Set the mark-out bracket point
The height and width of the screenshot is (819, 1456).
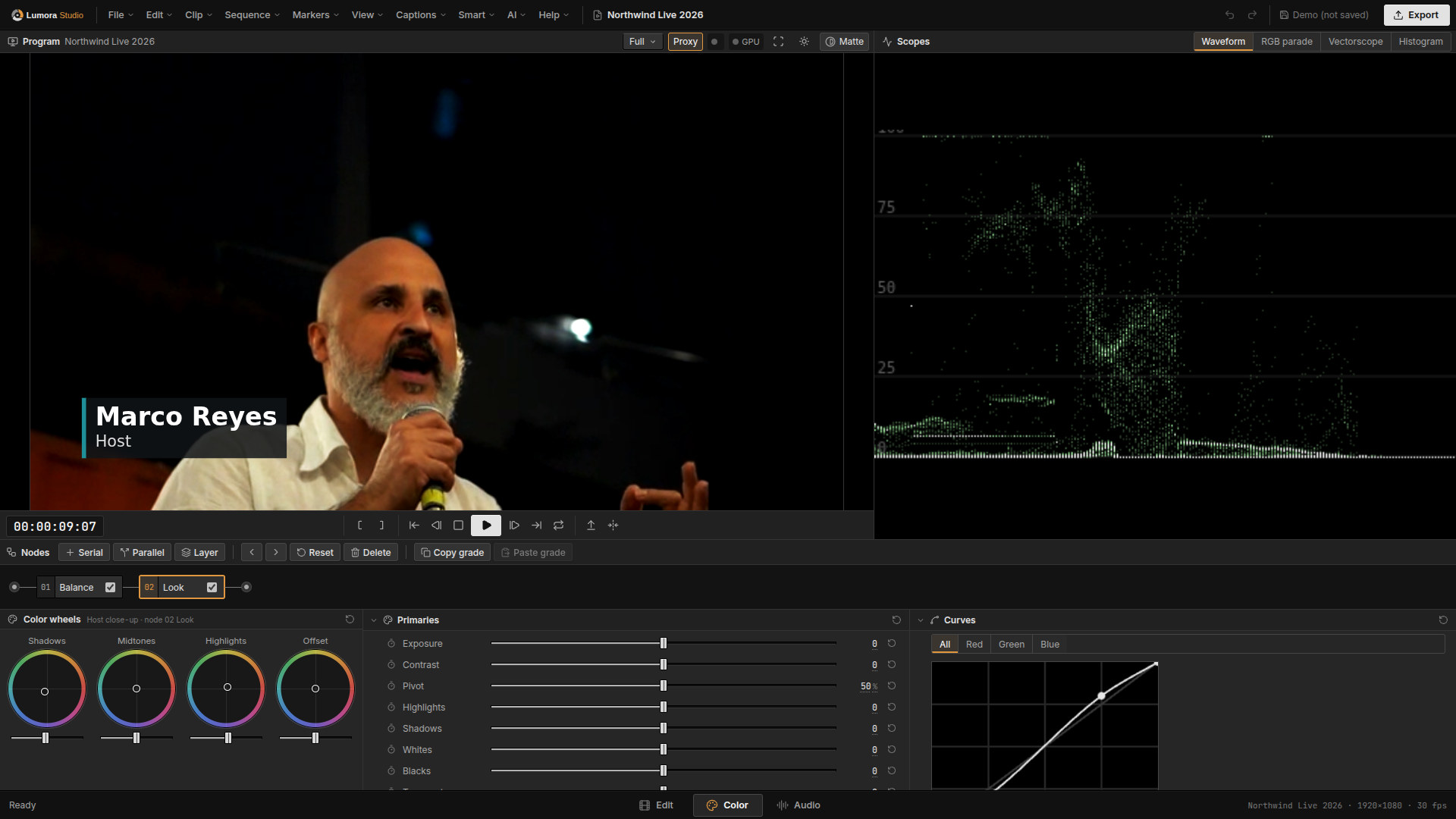381,525
